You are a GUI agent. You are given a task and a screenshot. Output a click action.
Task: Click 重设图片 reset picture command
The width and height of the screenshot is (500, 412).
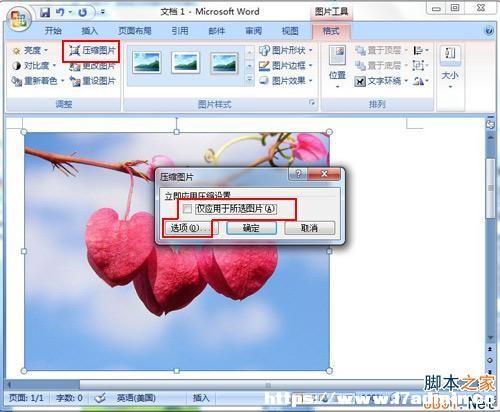[x=92, y=81]
